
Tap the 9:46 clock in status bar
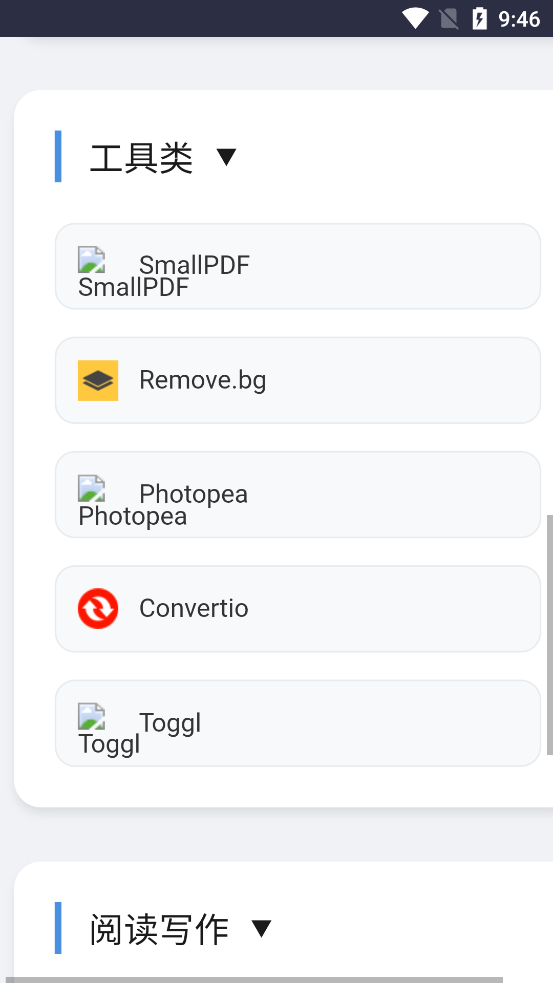coord(519,19)
